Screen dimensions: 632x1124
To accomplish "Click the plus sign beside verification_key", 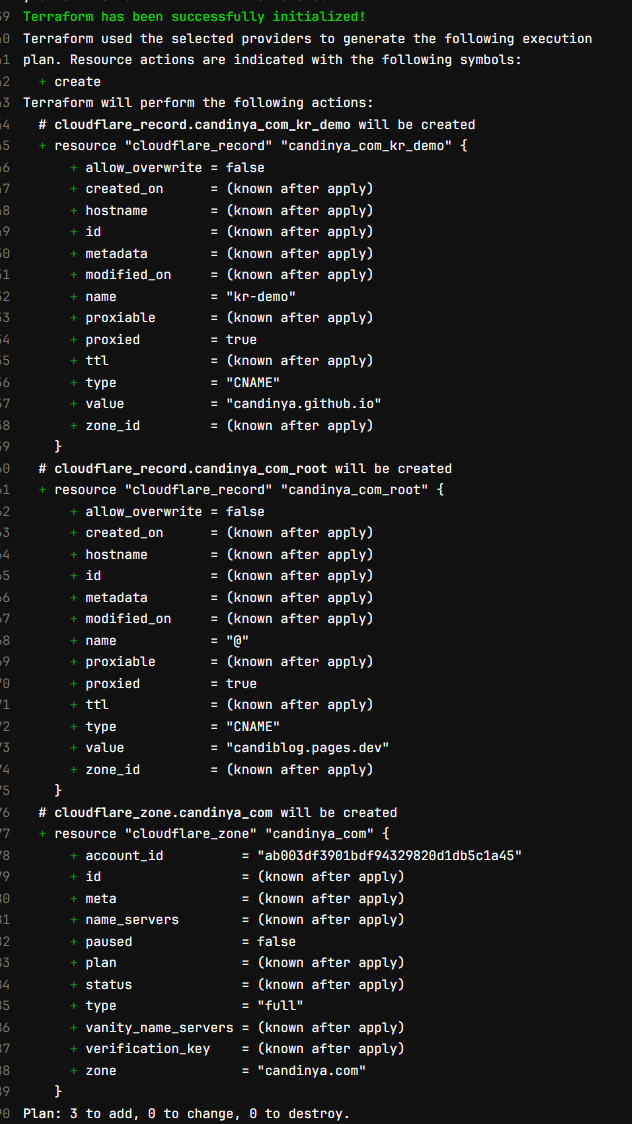I will click(x=74, y=1049).
